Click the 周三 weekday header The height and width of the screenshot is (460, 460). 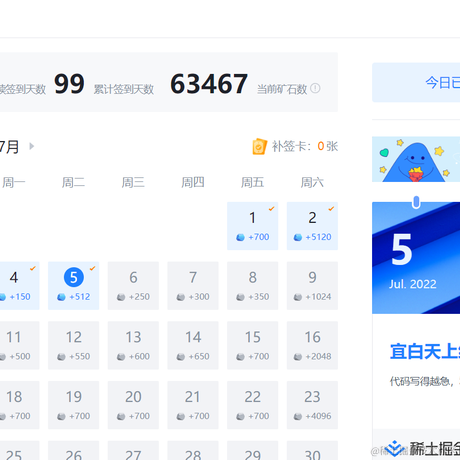pyautogui.click(x=133, y=182)
